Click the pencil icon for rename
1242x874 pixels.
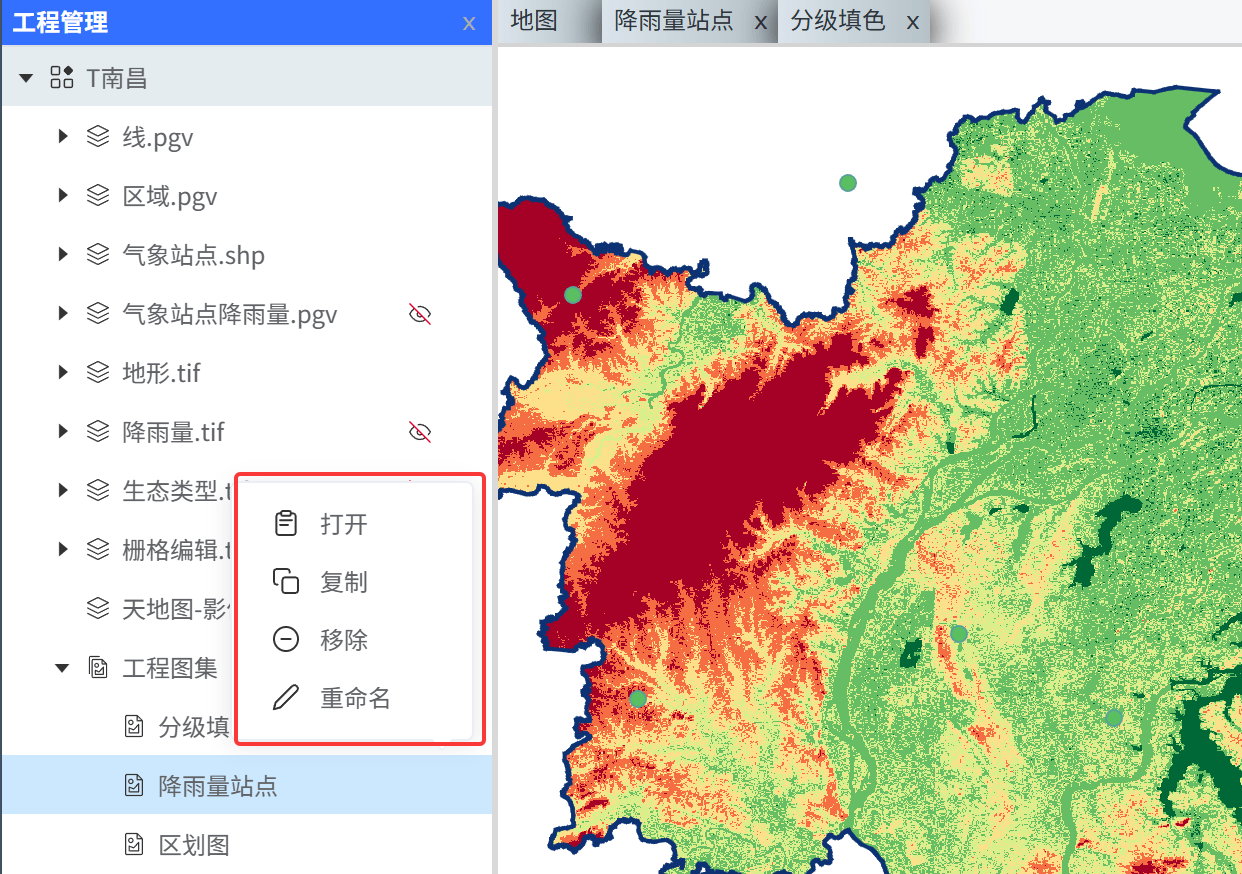(286, 697)
